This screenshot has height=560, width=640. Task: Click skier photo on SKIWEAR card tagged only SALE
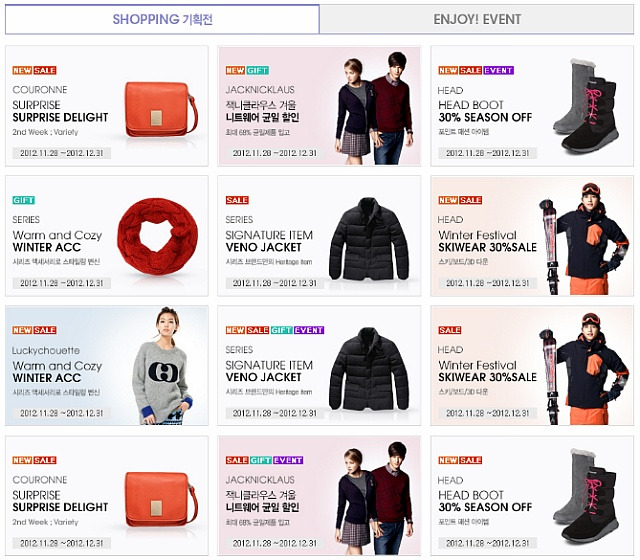[x=584, y=369]
